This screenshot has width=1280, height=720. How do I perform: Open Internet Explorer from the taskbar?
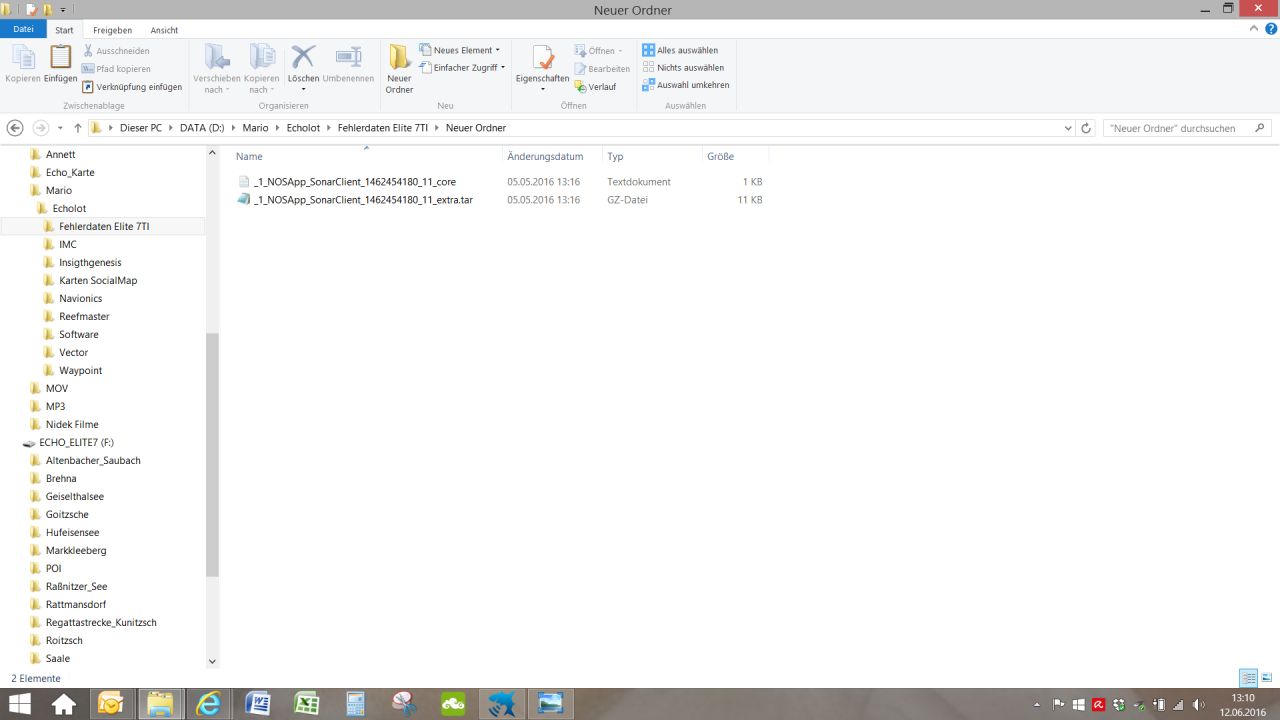[209, 704]
